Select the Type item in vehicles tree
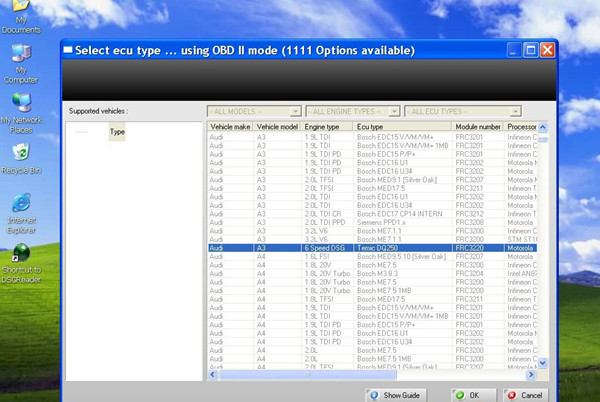Viewport: 600px width, 402px height. click(x=117, y=132)
